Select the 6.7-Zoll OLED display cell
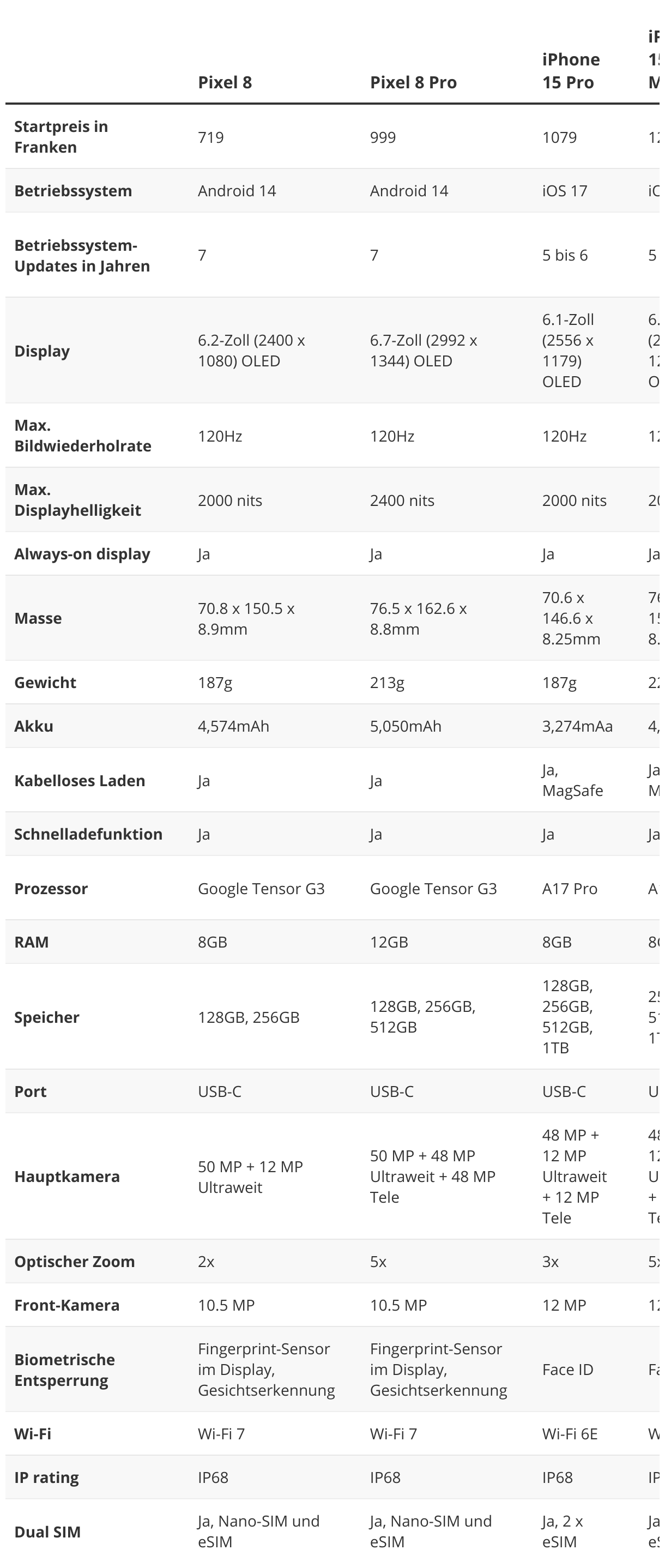 (x=424, y=351)
